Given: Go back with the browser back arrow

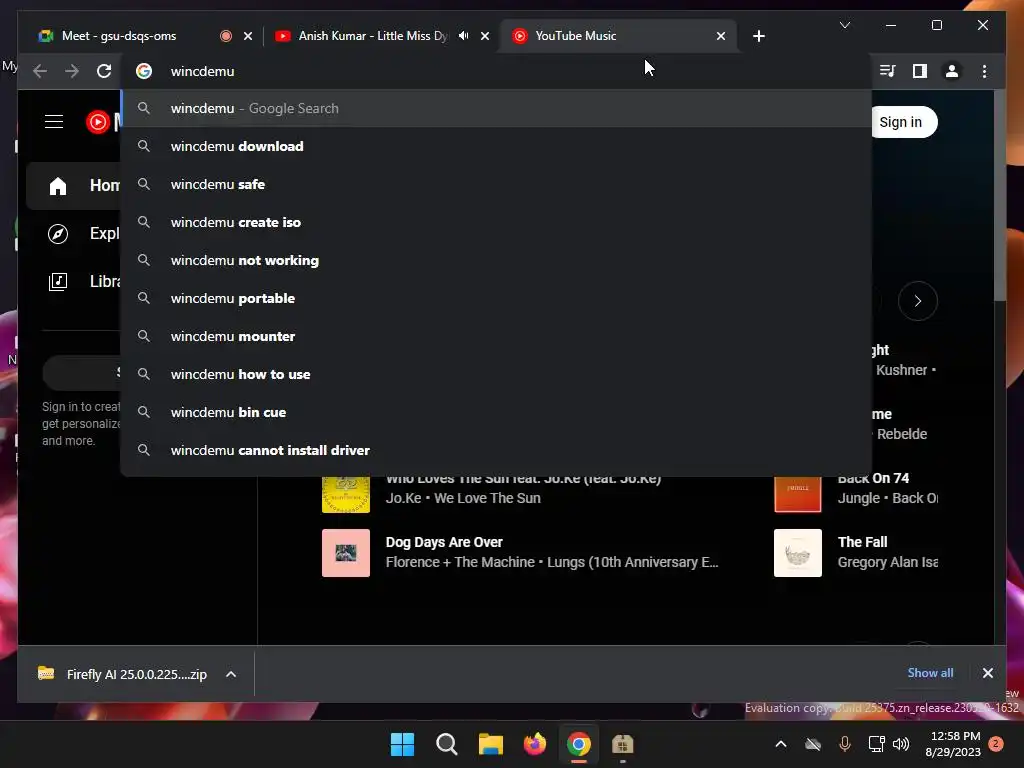Looking at the screenshot, I should (40, 71).
